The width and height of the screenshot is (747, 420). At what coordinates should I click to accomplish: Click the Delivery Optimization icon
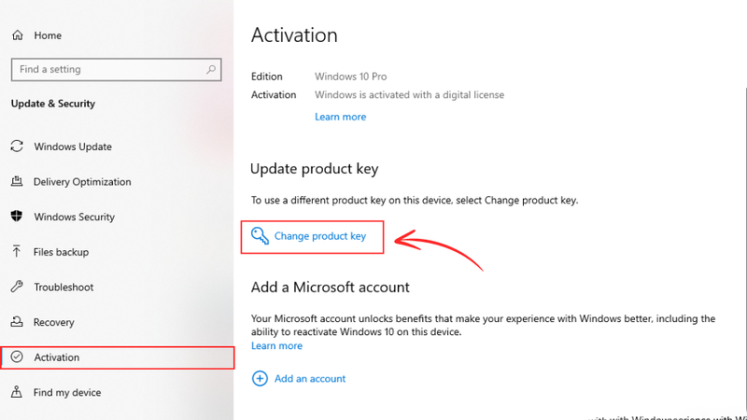[x=17, y=182]
